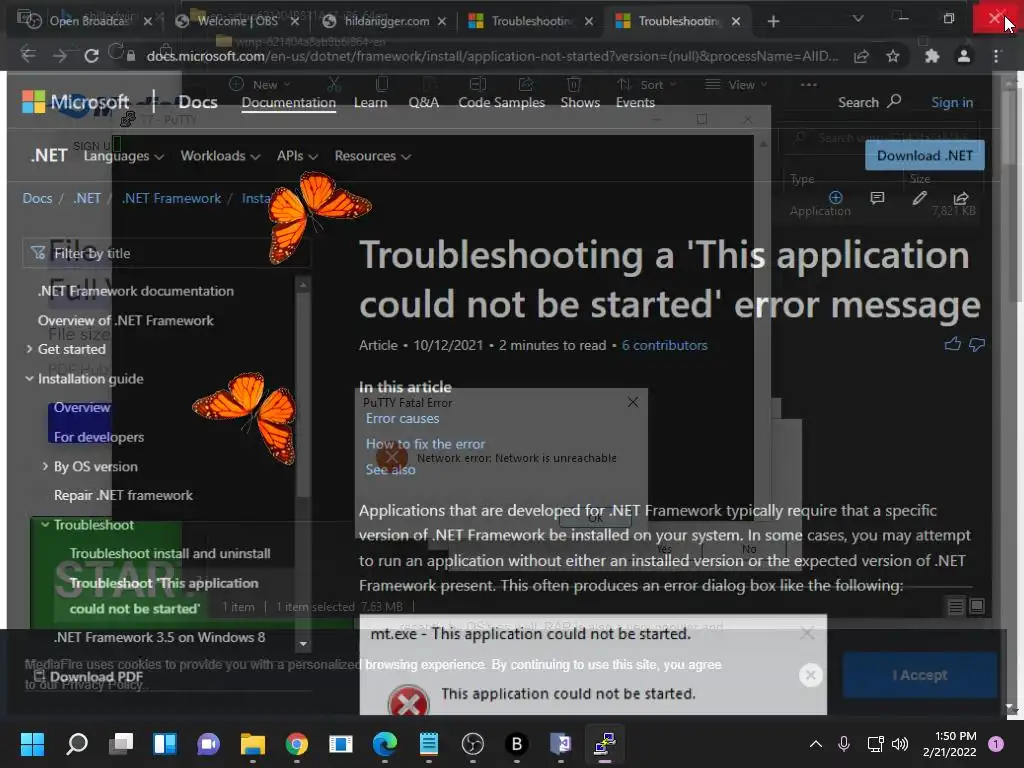Expand the By OS version node
Image resolution: width=1024 pixels, height=768 pixels.
coord(44,466)
